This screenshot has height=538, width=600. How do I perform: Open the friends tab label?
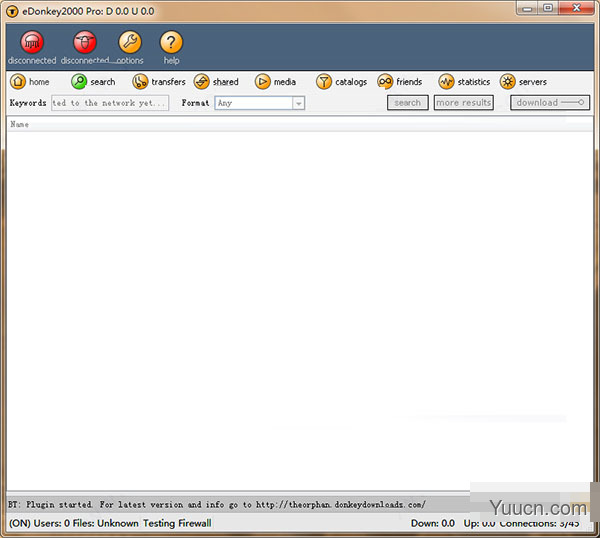click(x=409, y=82)
